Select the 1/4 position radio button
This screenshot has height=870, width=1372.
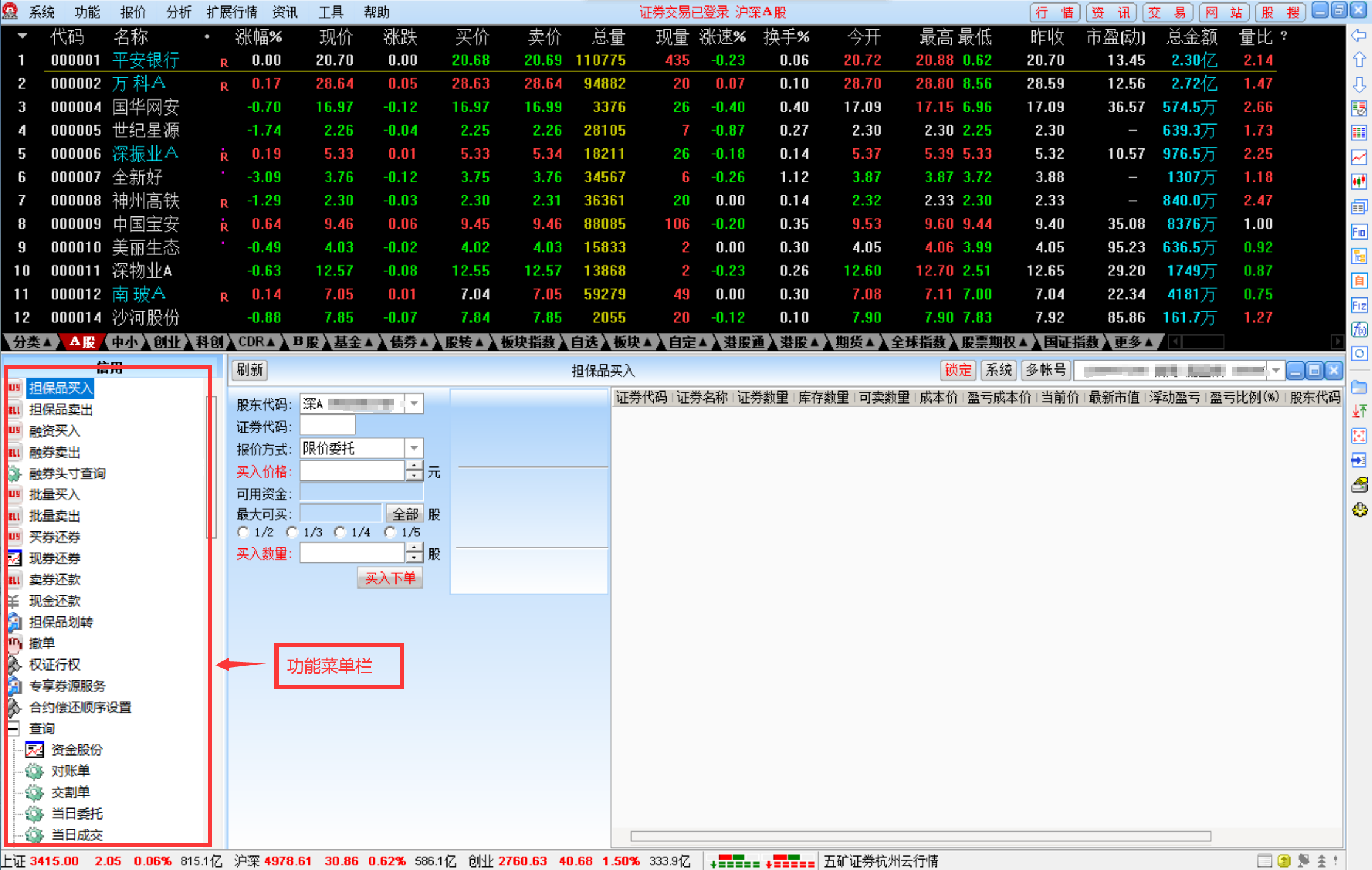point(340,533)
